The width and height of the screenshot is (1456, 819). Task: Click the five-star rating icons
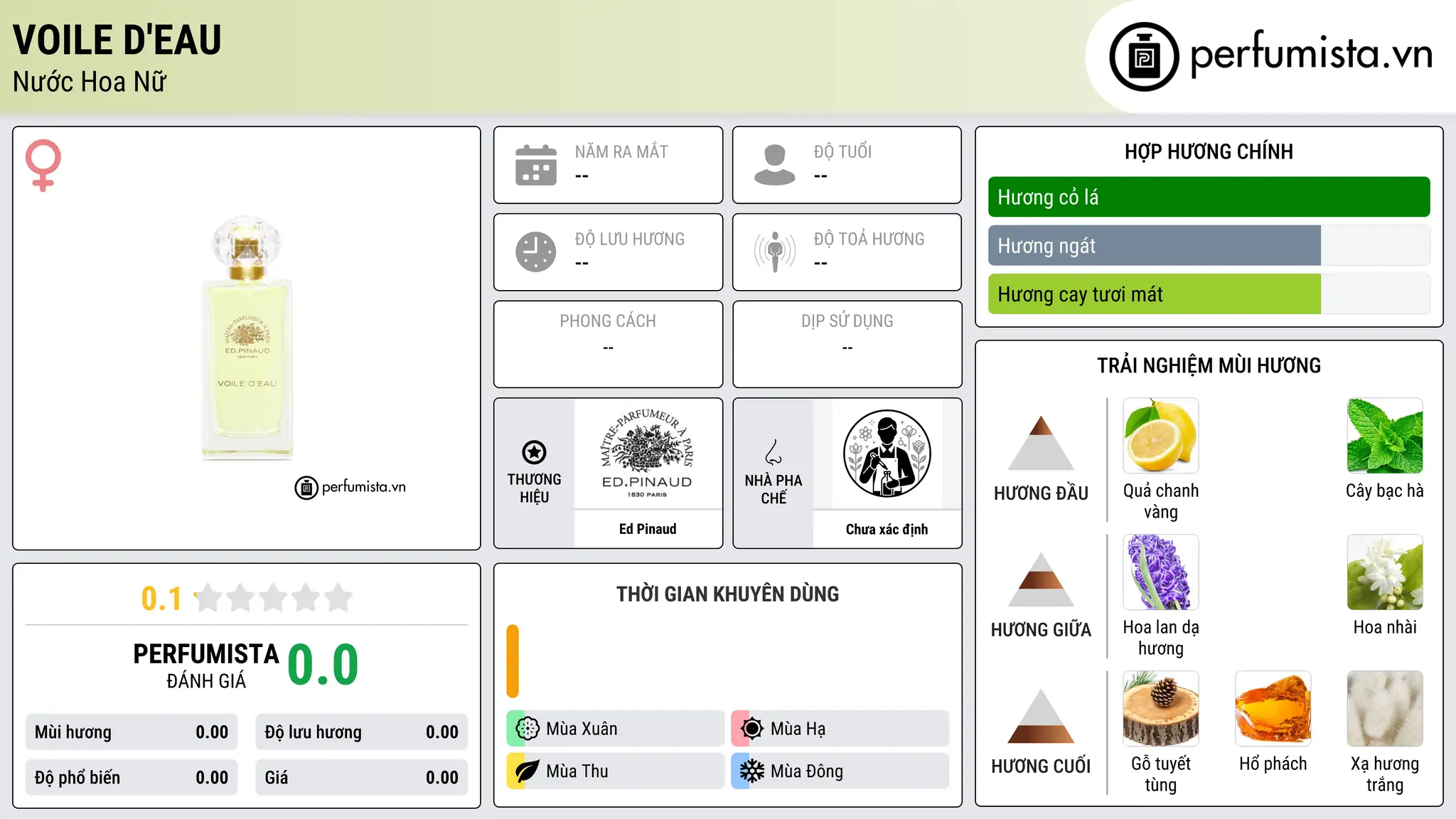point(274,598)
